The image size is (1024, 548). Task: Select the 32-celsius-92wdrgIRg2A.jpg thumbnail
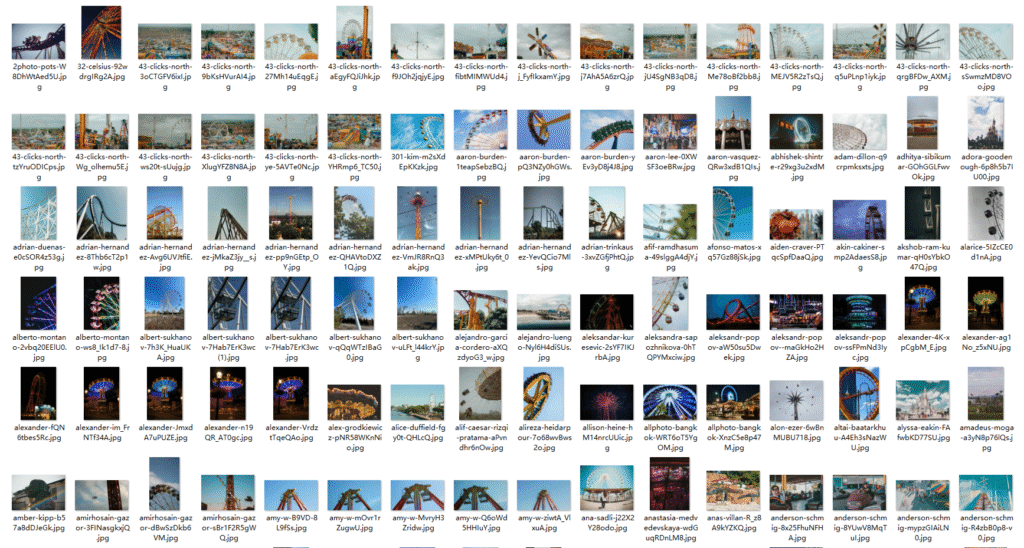(x=101, y=33)
